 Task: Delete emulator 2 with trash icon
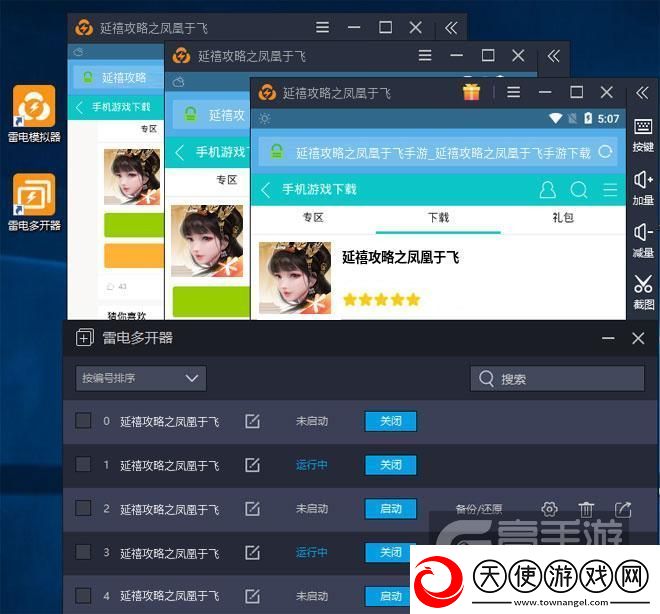(x=586, y=509)
